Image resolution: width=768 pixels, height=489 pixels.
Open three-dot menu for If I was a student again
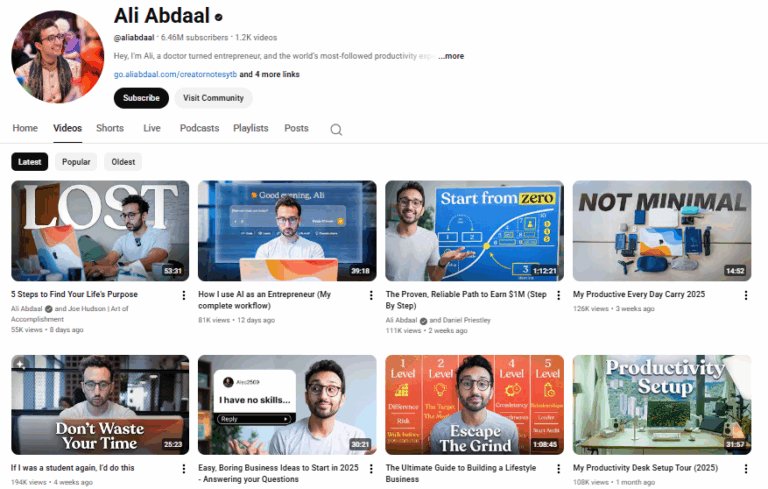coord(184,469)
